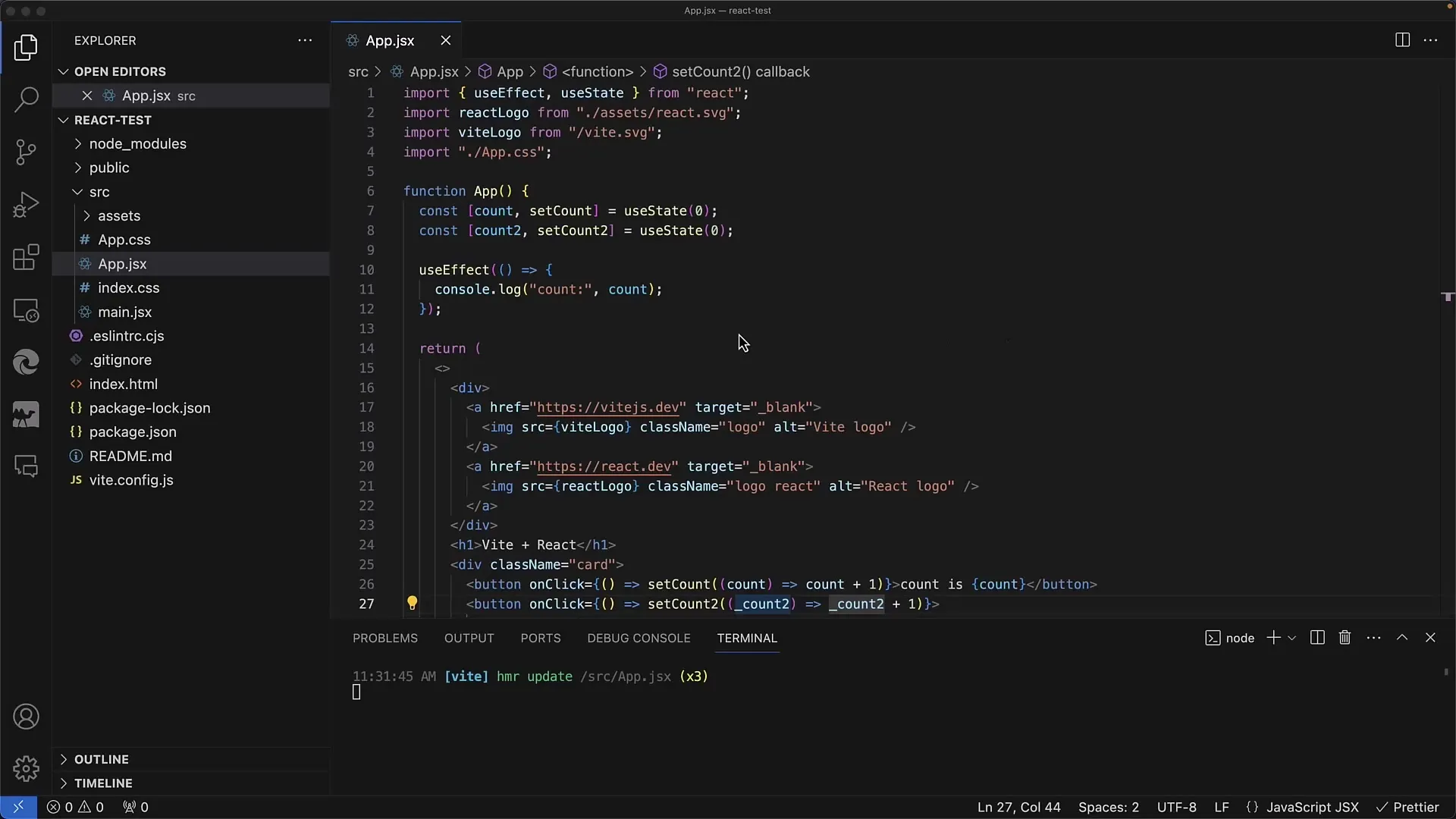The width and height of the screenshot is (1456, 819).
Task: Kill the terminal with trash icon
Action: point(1345,638)
